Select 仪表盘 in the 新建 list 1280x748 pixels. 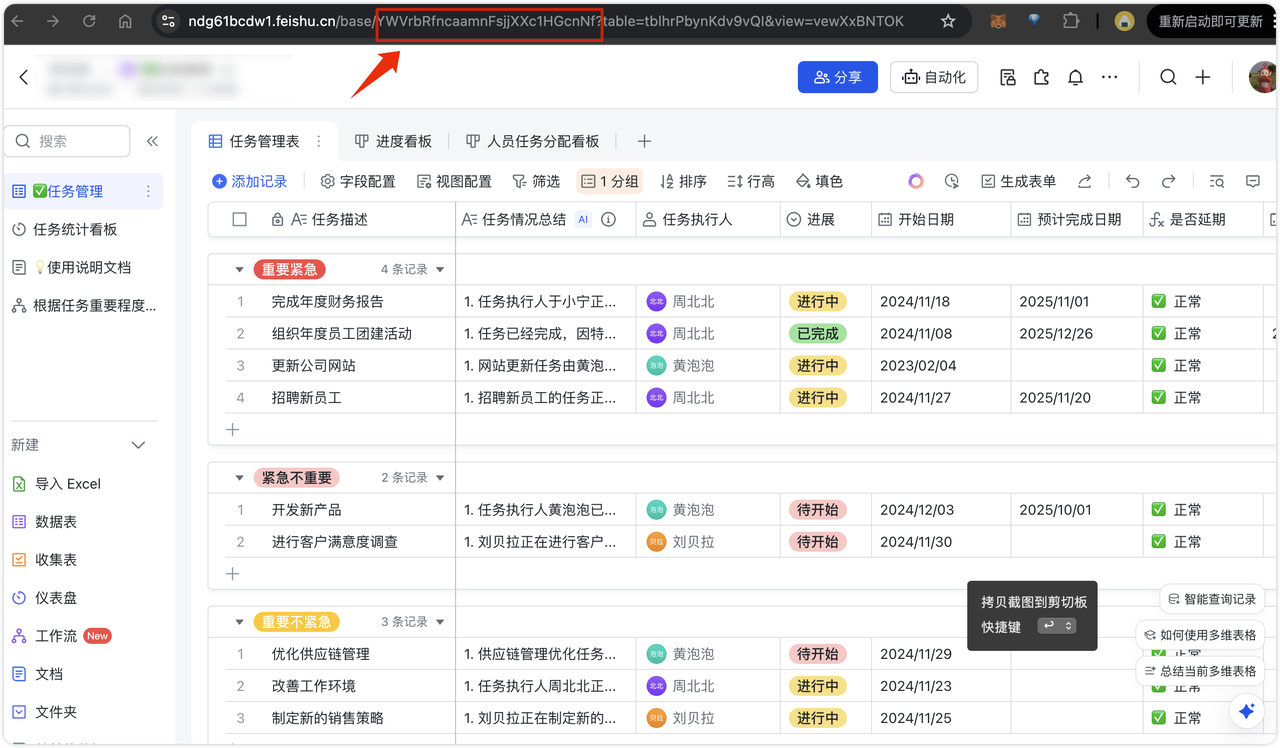pyautogui.click(x=45, y=597)
